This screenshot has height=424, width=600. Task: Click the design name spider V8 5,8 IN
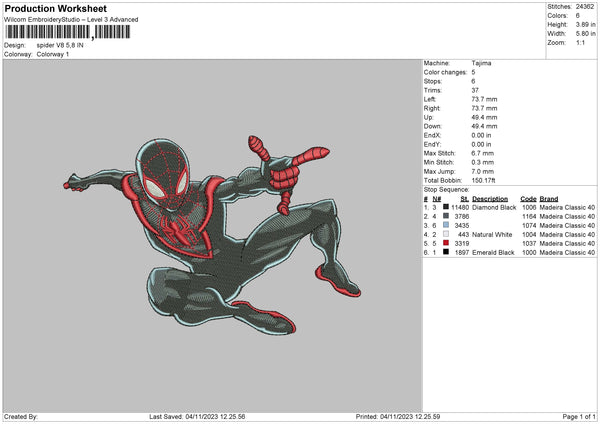click(58, 45)
